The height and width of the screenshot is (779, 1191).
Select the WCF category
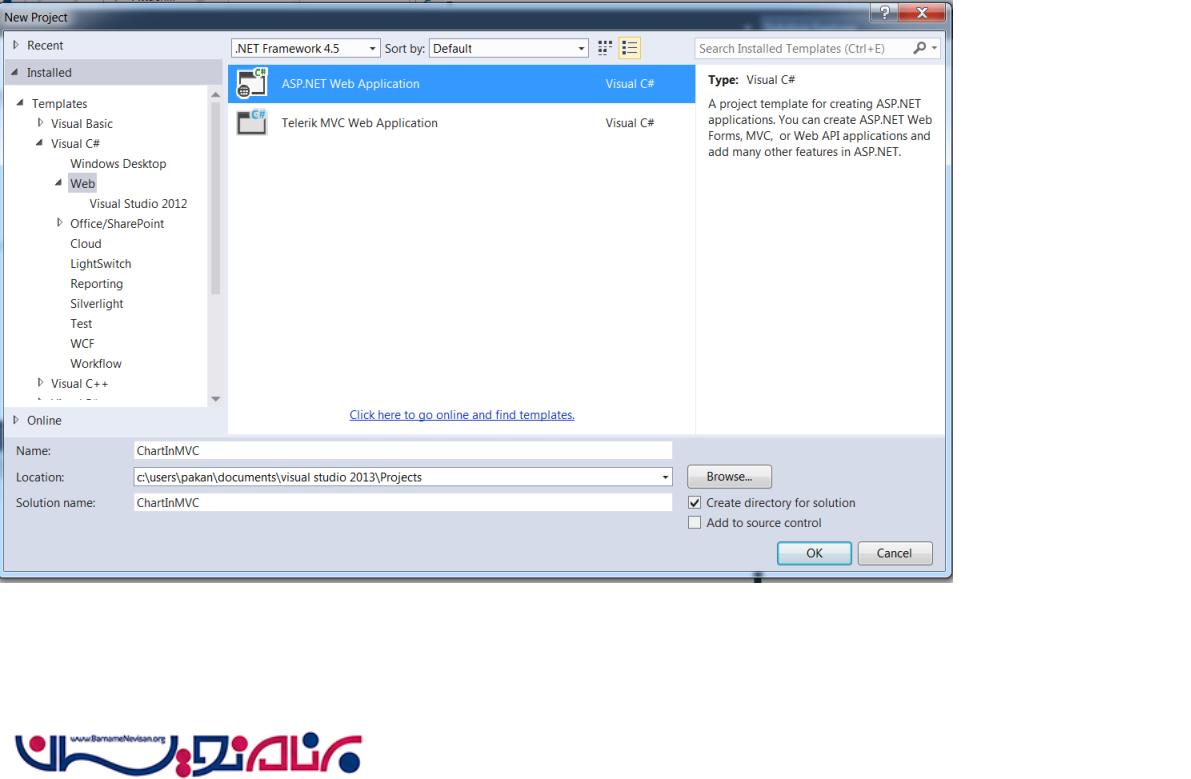point(82,343)
